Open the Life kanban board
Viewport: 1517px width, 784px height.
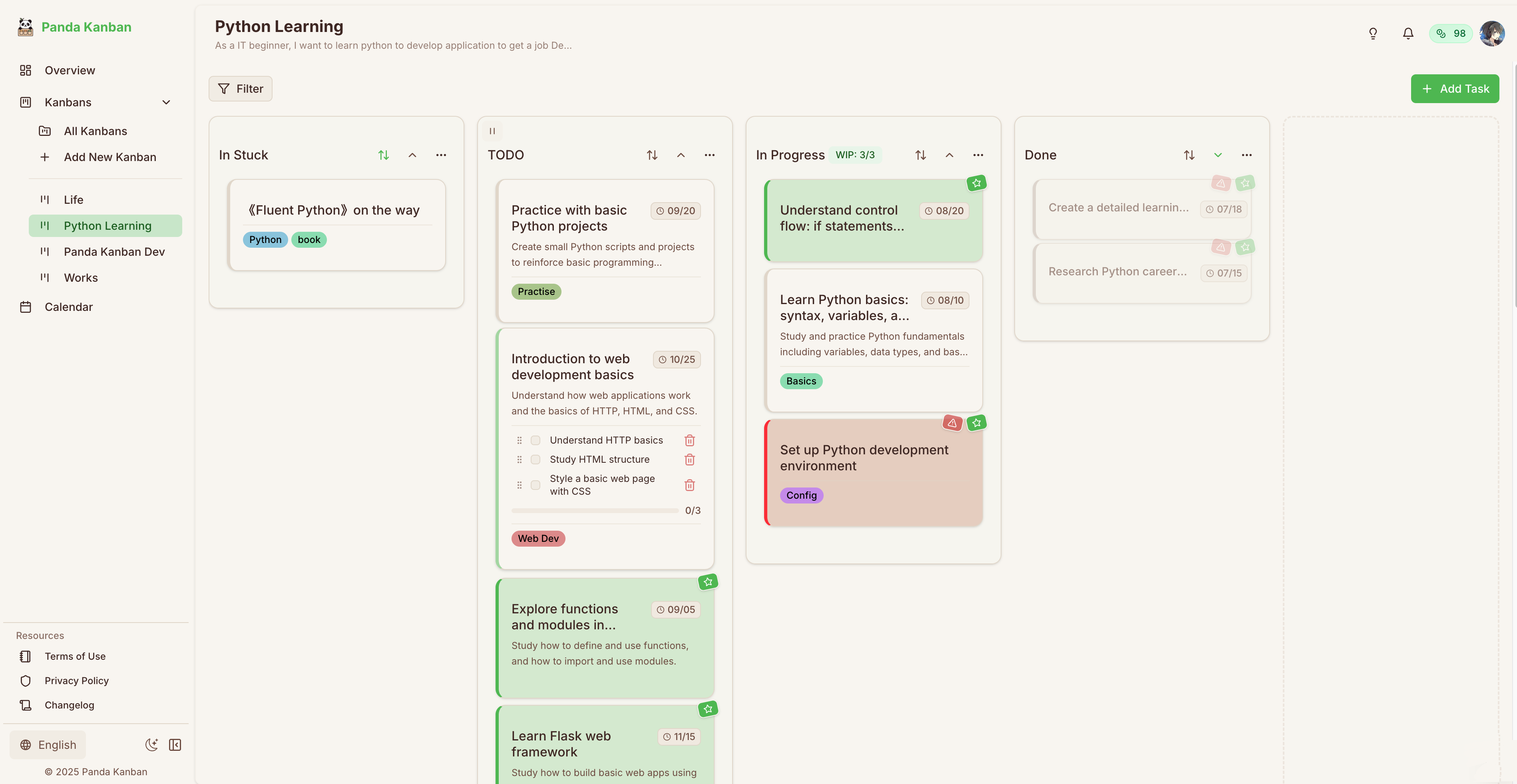point(74,199)
